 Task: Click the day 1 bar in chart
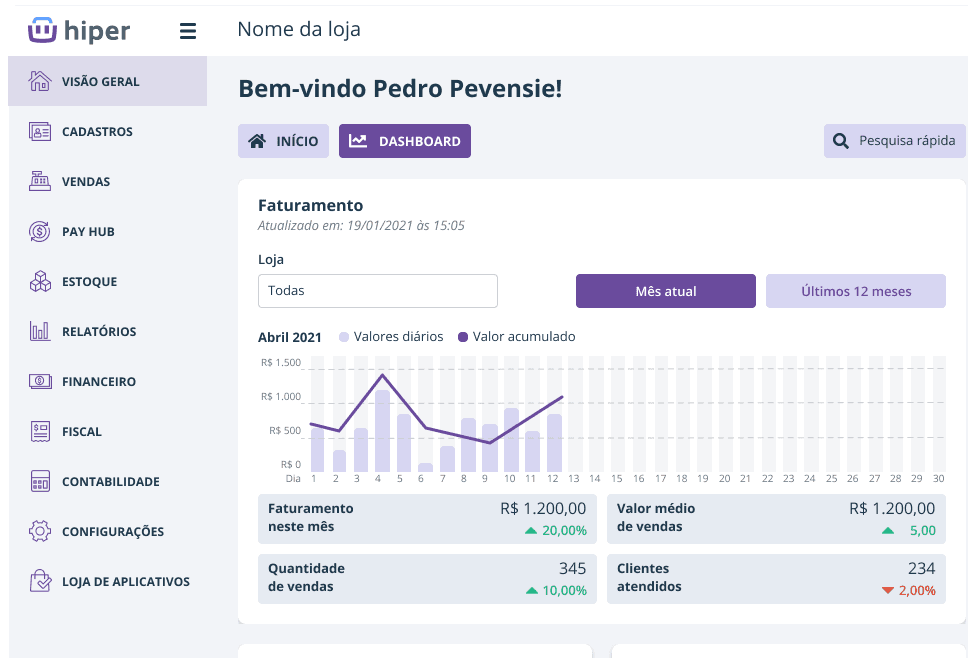[x=317, y=450]
